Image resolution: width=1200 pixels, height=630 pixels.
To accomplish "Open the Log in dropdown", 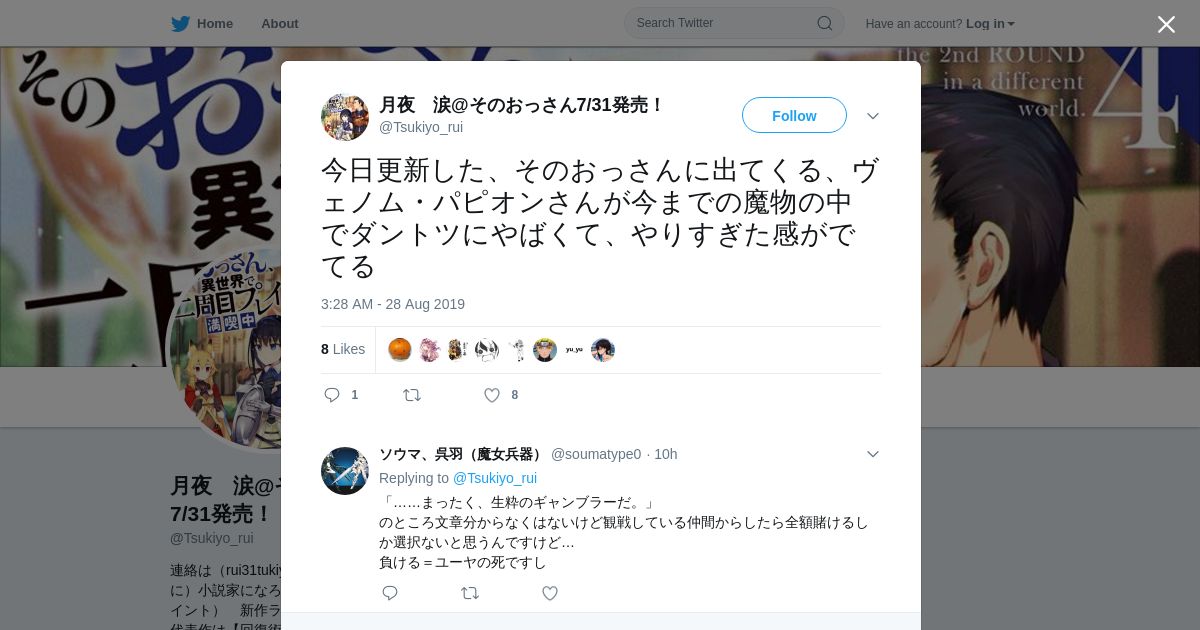I will coord(990,24).
